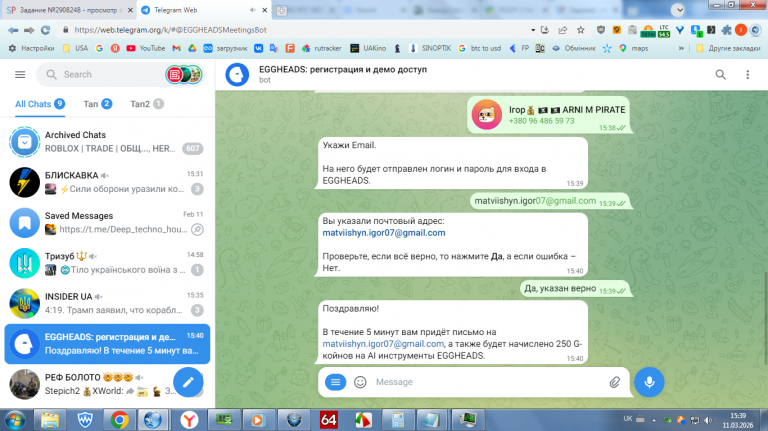
Task: Switch to the All Chats folder tab
Action: coord(40,104)
